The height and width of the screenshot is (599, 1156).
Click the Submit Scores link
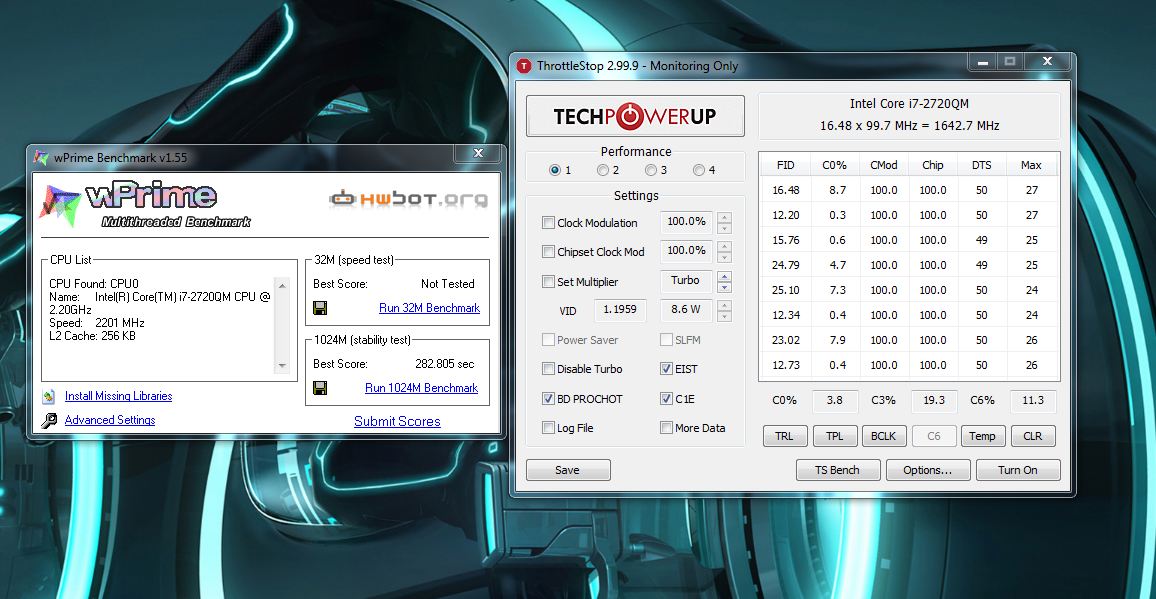coord(397,421)
